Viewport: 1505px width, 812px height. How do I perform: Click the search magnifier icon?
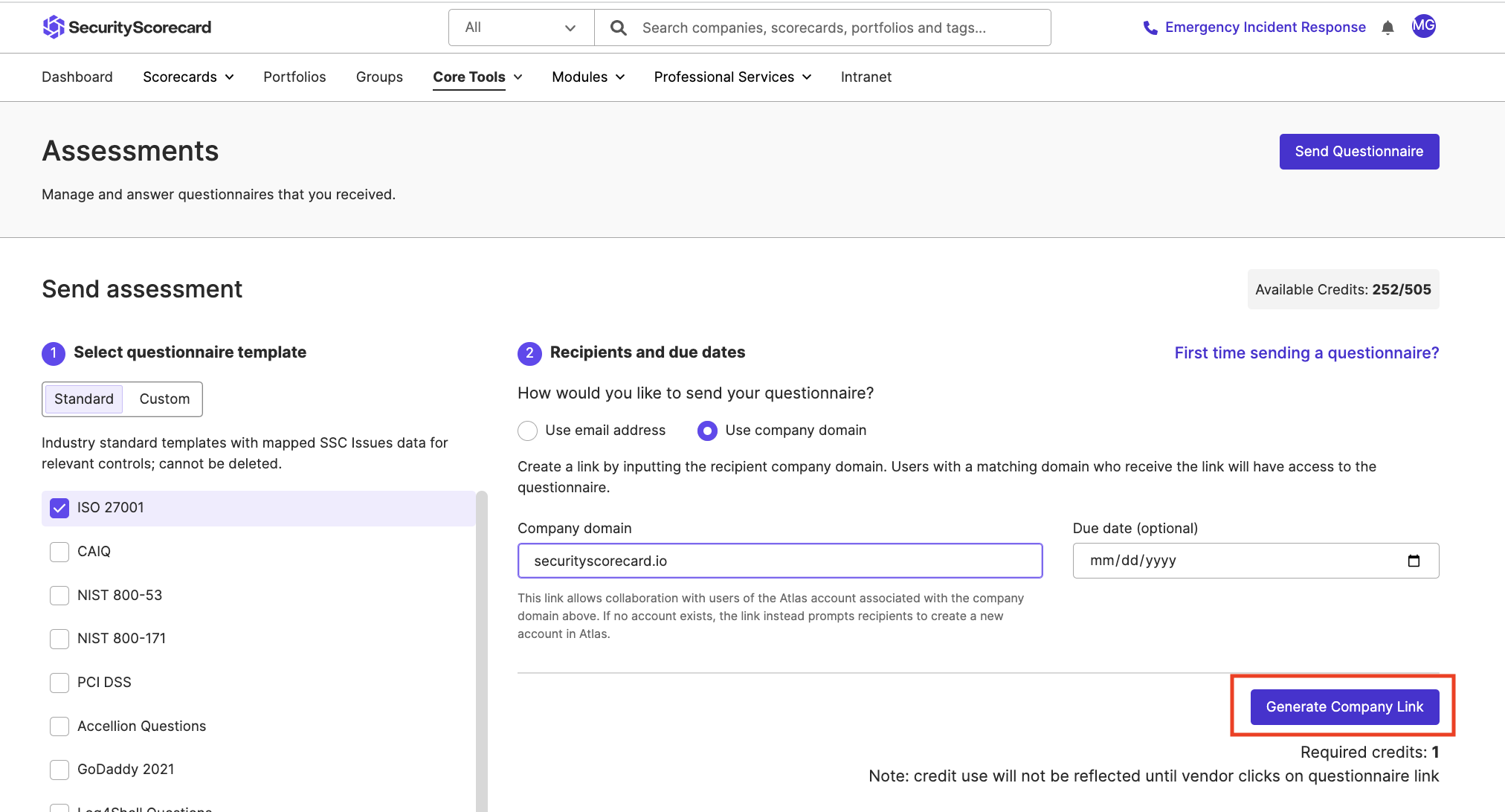(617, 28)
